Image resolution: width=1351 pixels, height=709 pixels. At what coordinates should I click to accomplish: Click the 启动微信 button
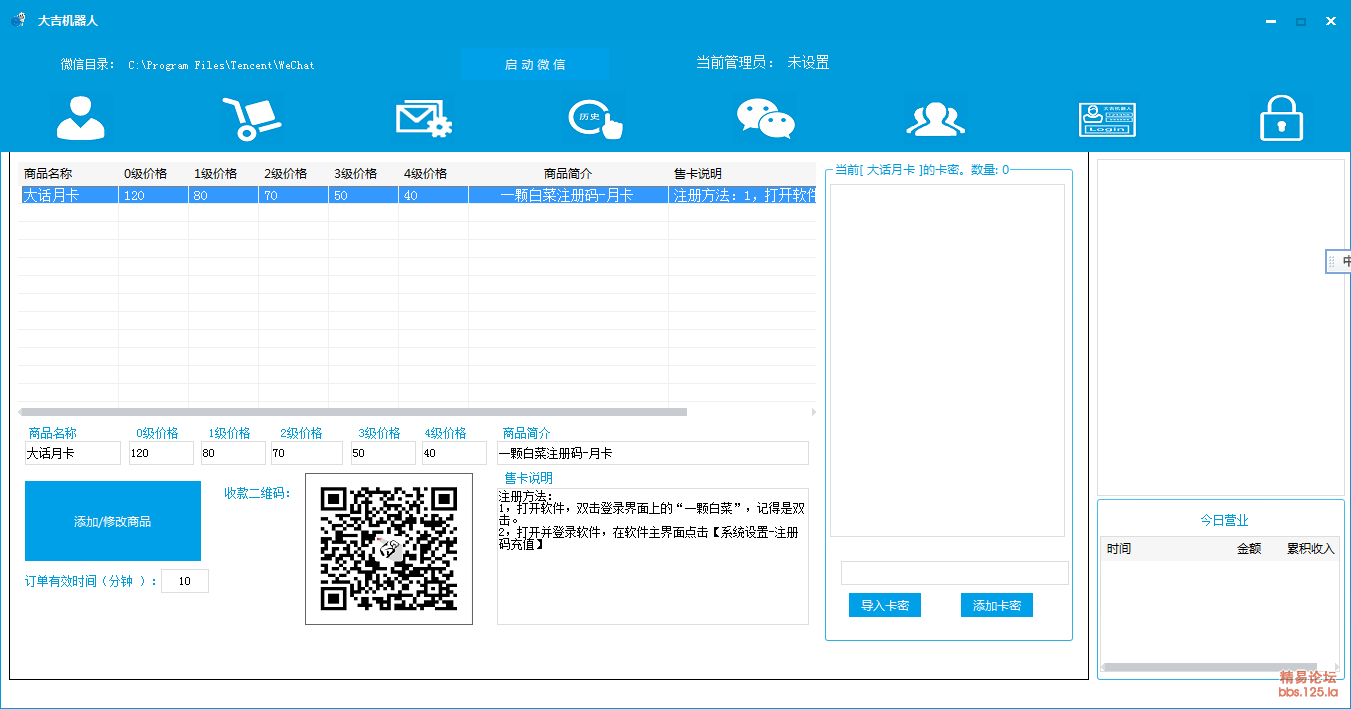point(535,64)
